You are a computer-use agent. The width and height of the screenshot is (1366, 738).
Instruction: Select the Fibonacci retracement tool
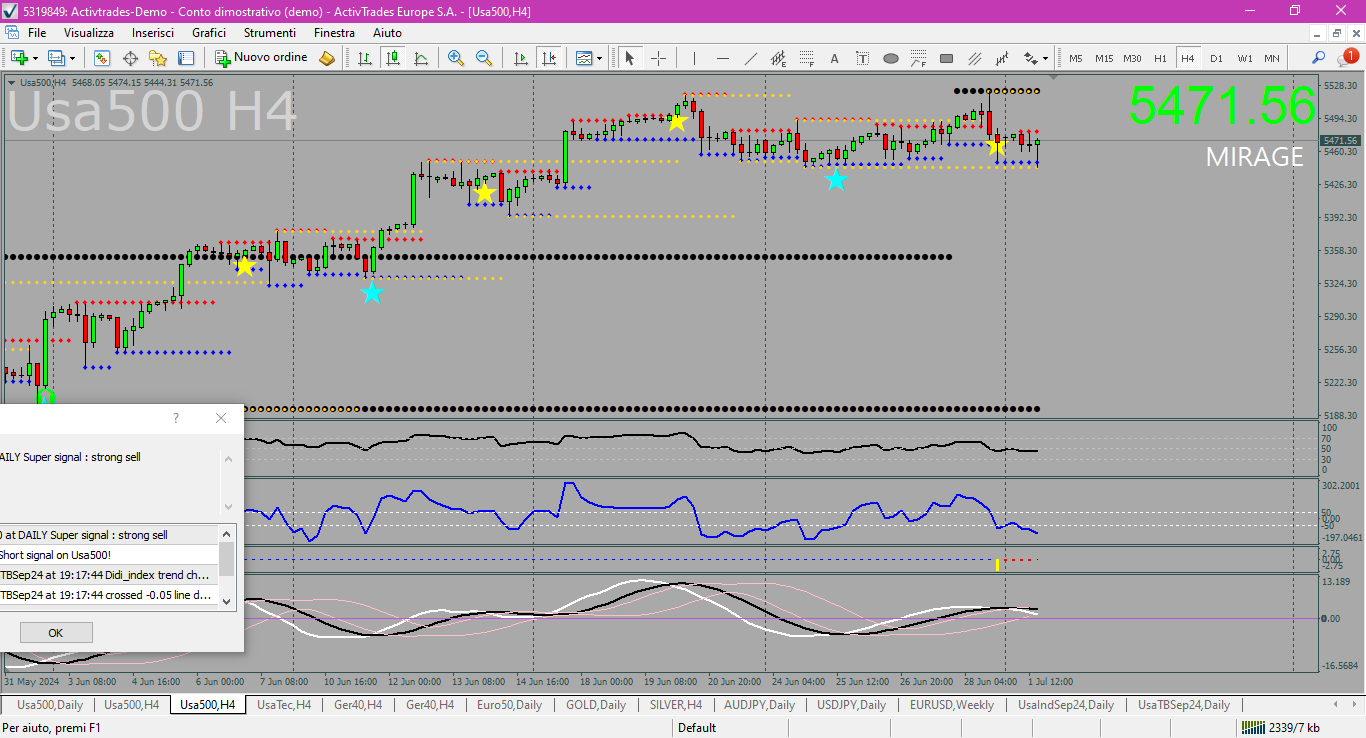click(806, 58)
